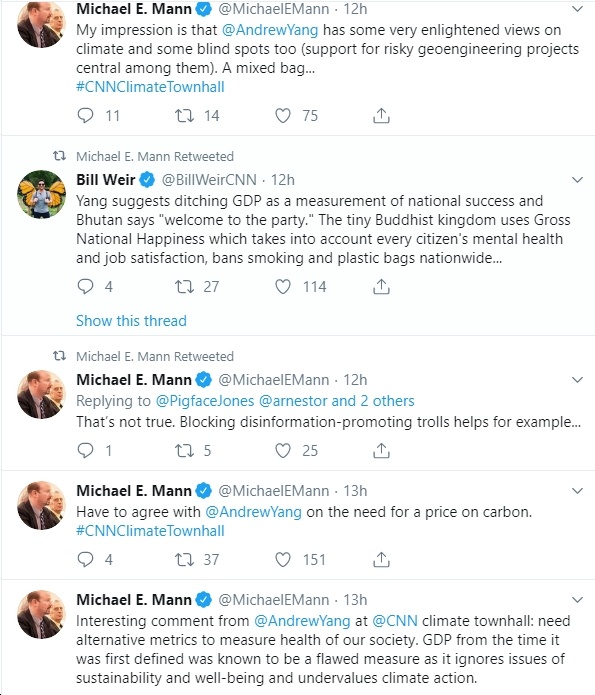Open Bill Weir's butterfly profile picture
This screenshot has height=695, width=595.
tap(41, 194)
